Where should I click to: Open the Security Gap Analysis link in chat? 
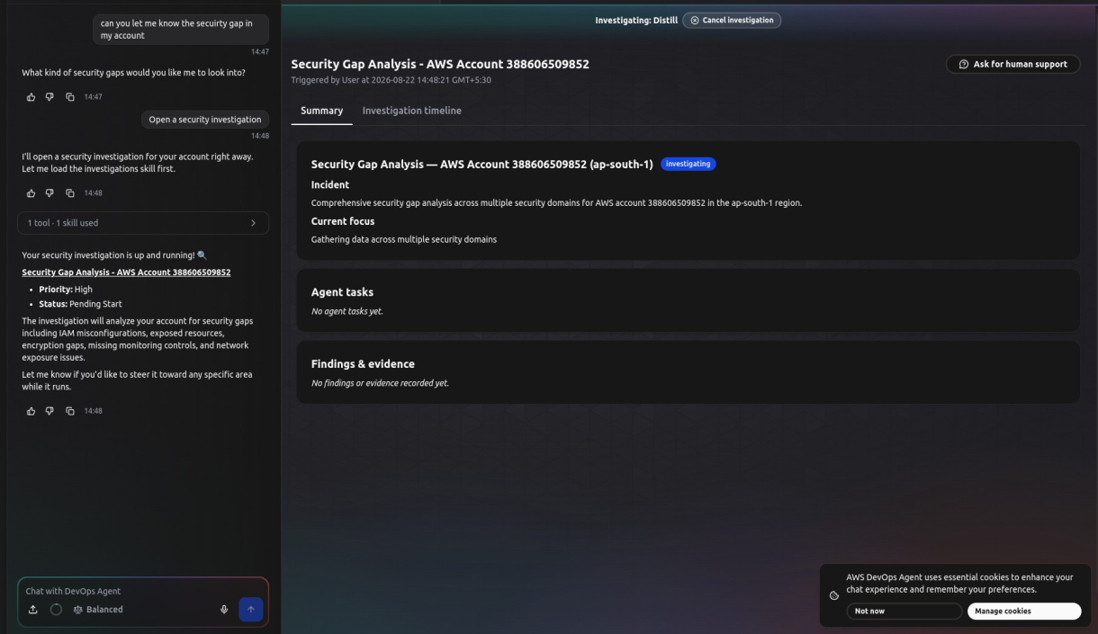(126, 273)
